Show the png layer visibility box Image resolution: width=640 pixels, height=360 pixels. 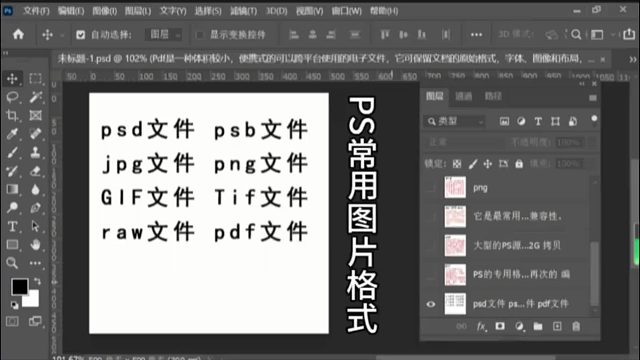(x=431, y=188)
